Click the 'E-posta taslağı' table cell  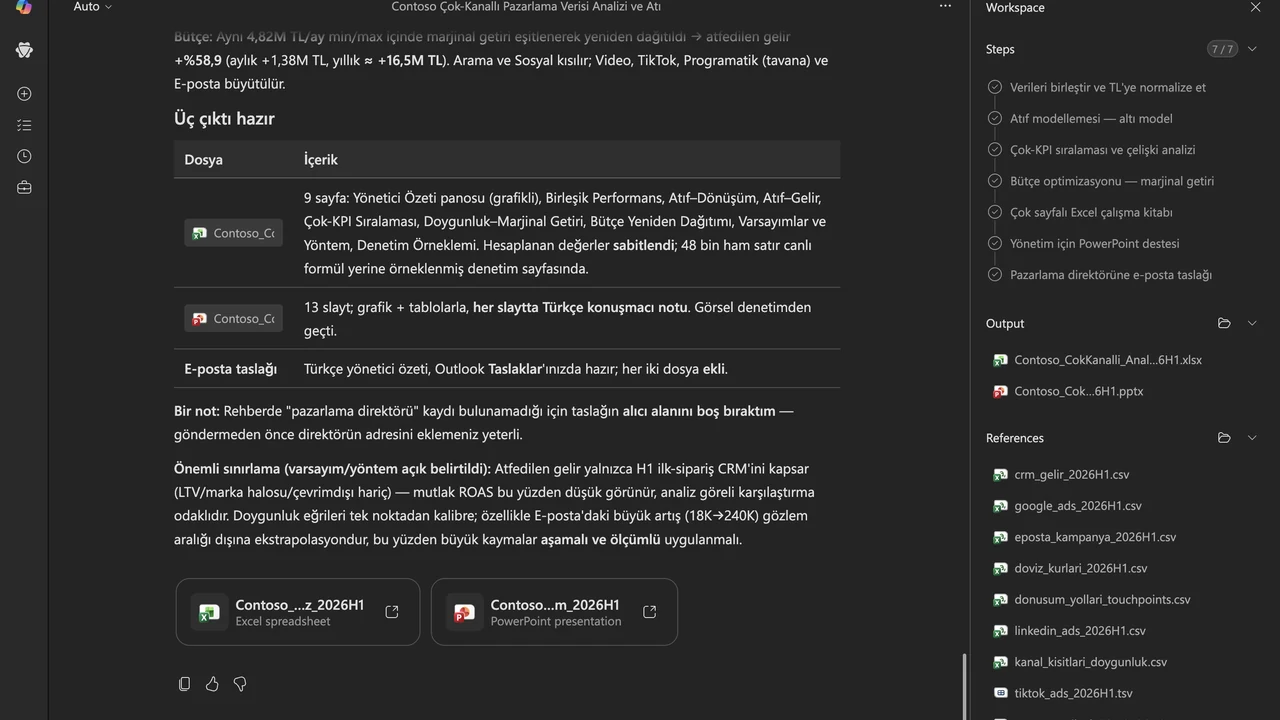[x=231, y=369]
